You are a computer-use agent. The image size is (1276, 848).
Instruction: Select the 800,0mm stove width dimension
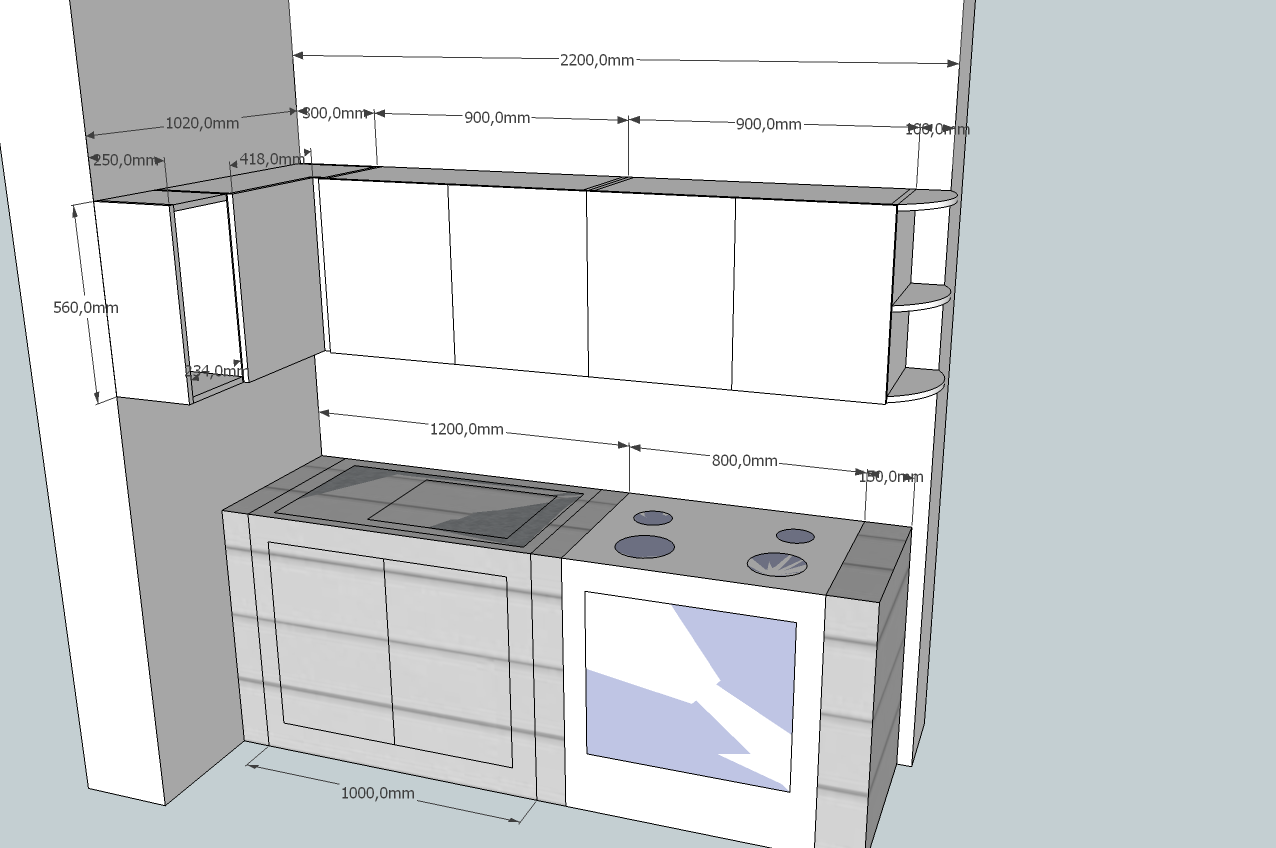(744, 460)
